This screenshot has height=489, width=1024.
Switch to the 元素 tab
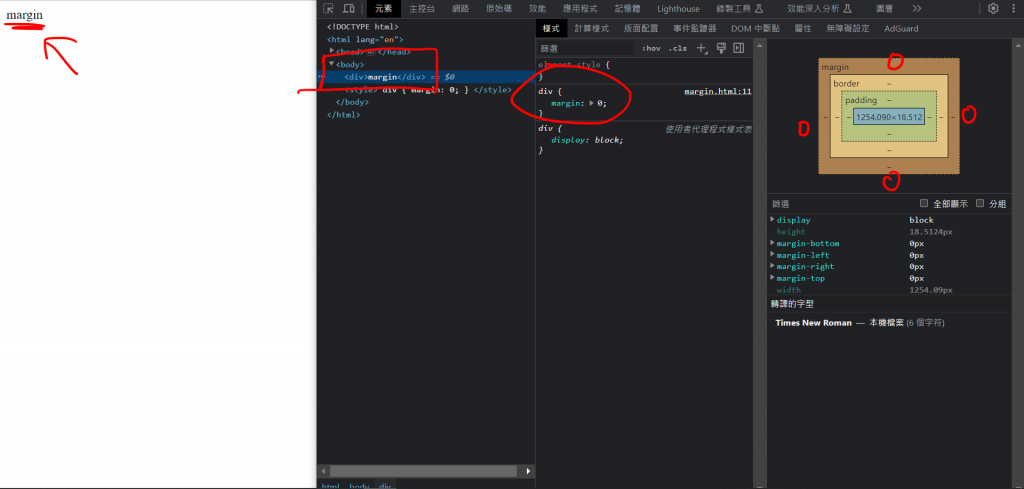click(383, 8)
